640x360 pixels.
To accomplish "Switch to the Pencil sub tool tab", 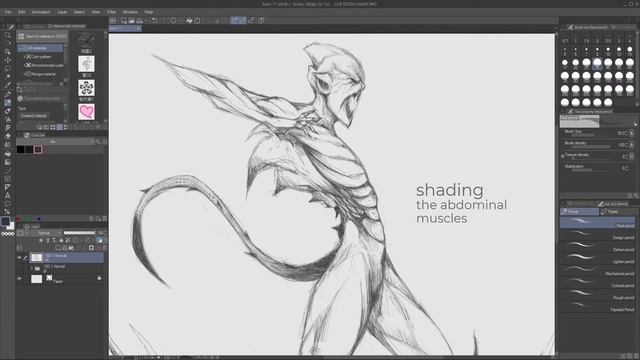I will 579,211.
